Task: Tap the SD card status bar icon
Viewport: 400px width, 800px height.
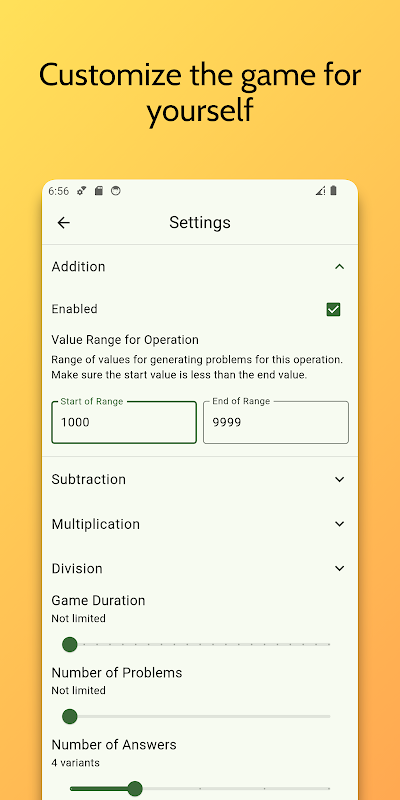Action: click(99, 191)
